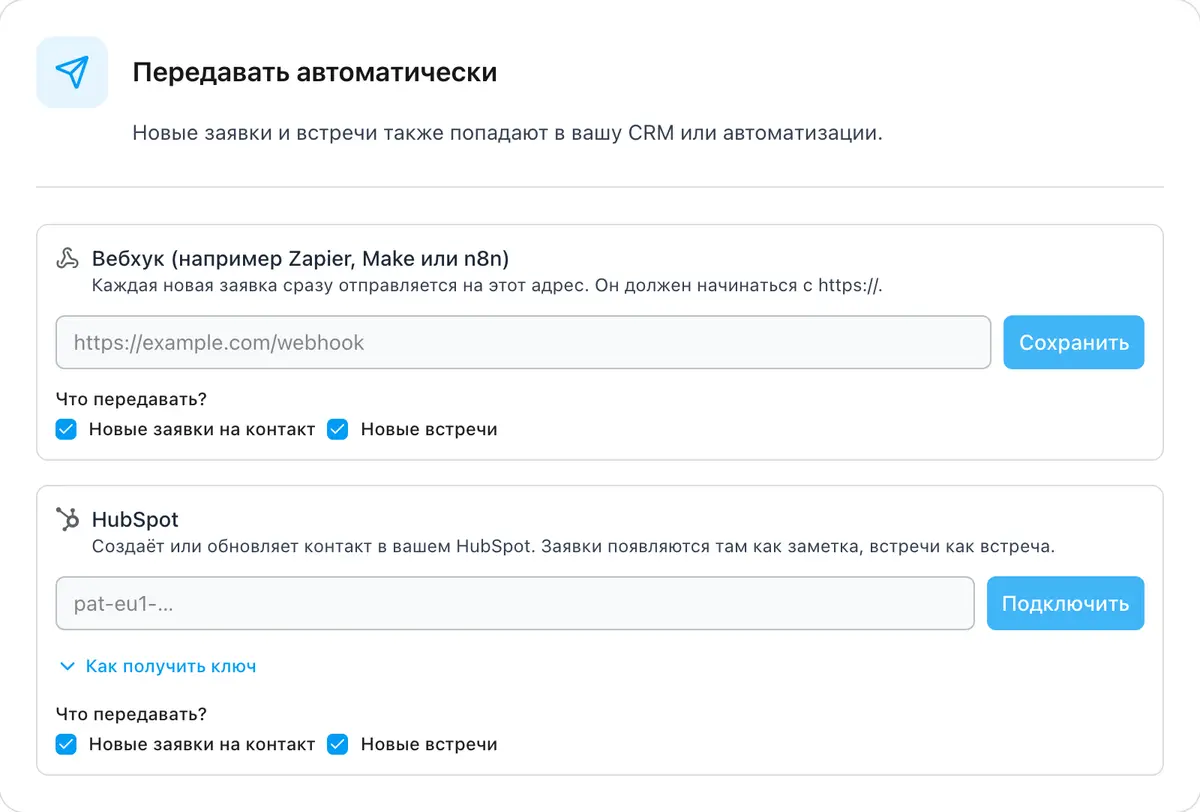Click the HubSpot logo icon
The height and width of the screenshot is (812, 1200).
click(67, 519)
